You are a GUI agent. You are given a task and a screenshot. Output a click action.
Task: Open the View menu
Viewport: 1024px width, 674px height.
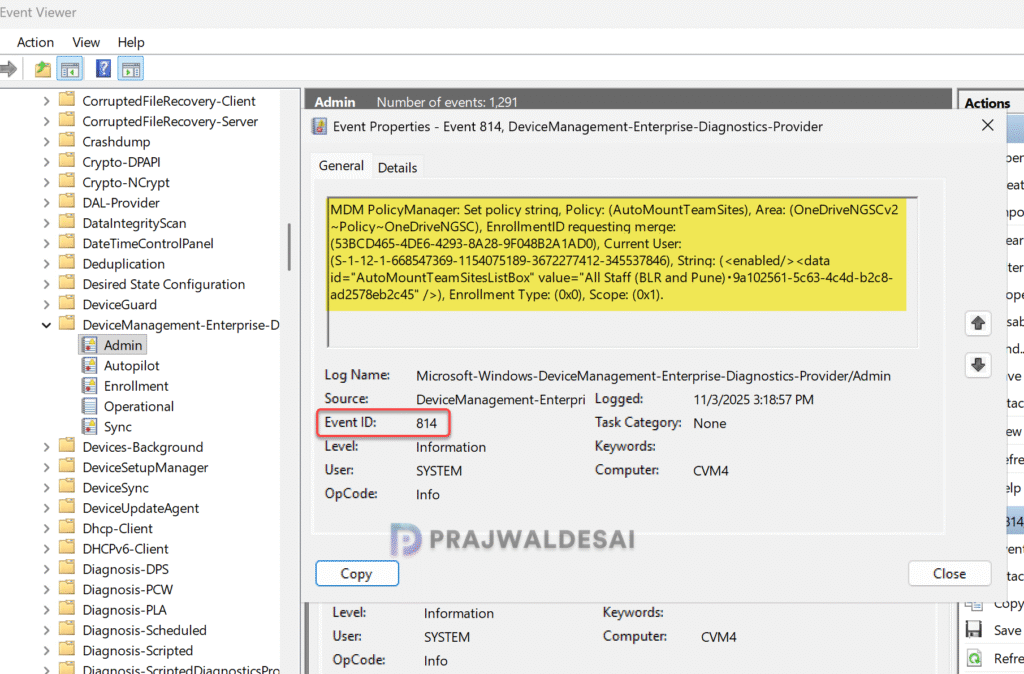coord(86,42)
